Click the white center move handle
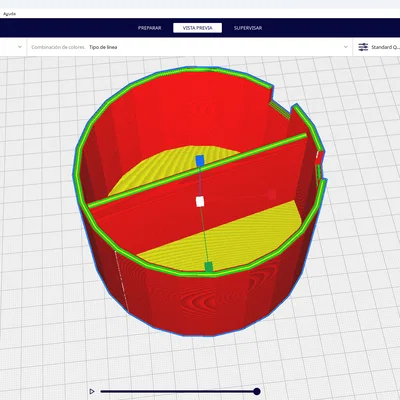The height and width of the screenshot is (400, 400). 200,202
